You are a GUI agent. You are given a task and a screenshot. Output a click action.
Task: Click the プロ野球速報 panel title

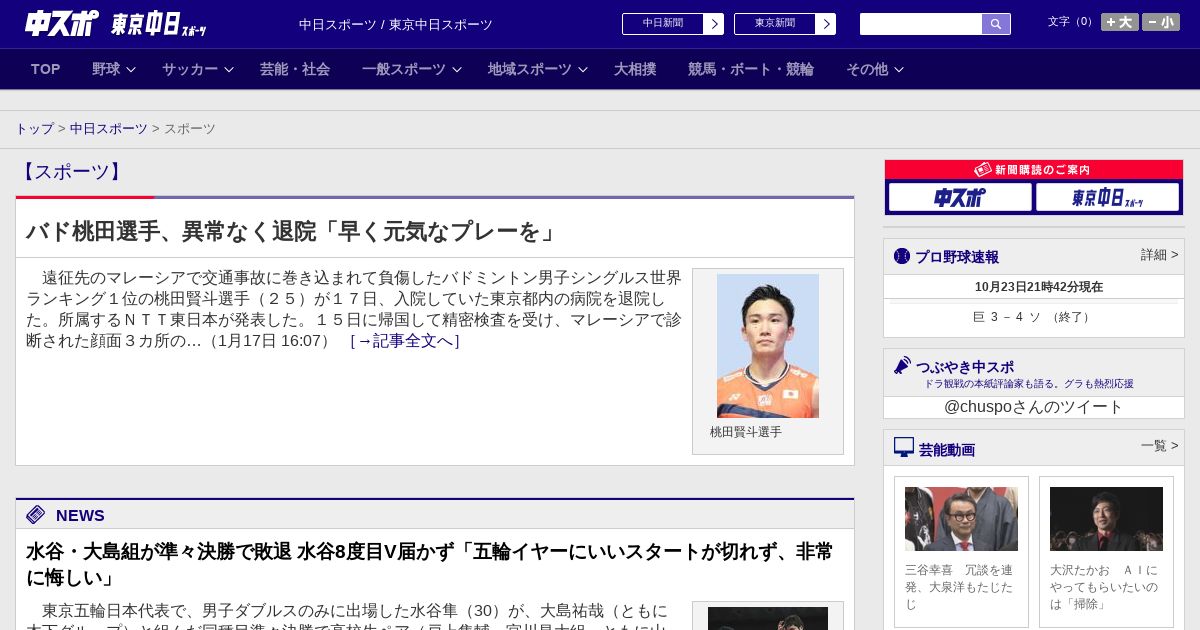click(957, 257)
